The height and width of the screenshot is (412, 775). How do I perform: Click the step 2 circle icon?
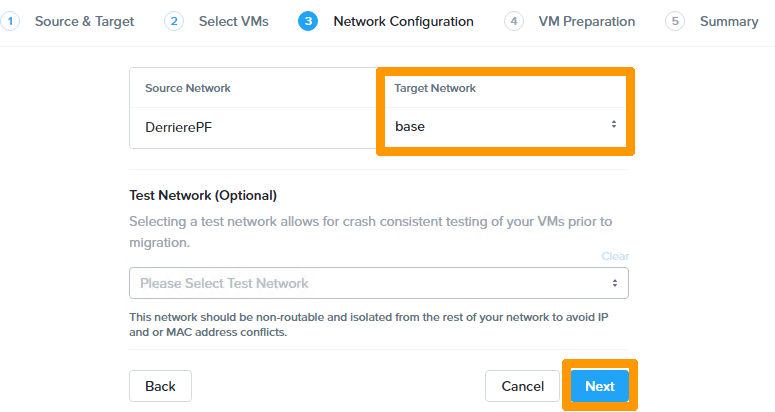coord(174,21)
